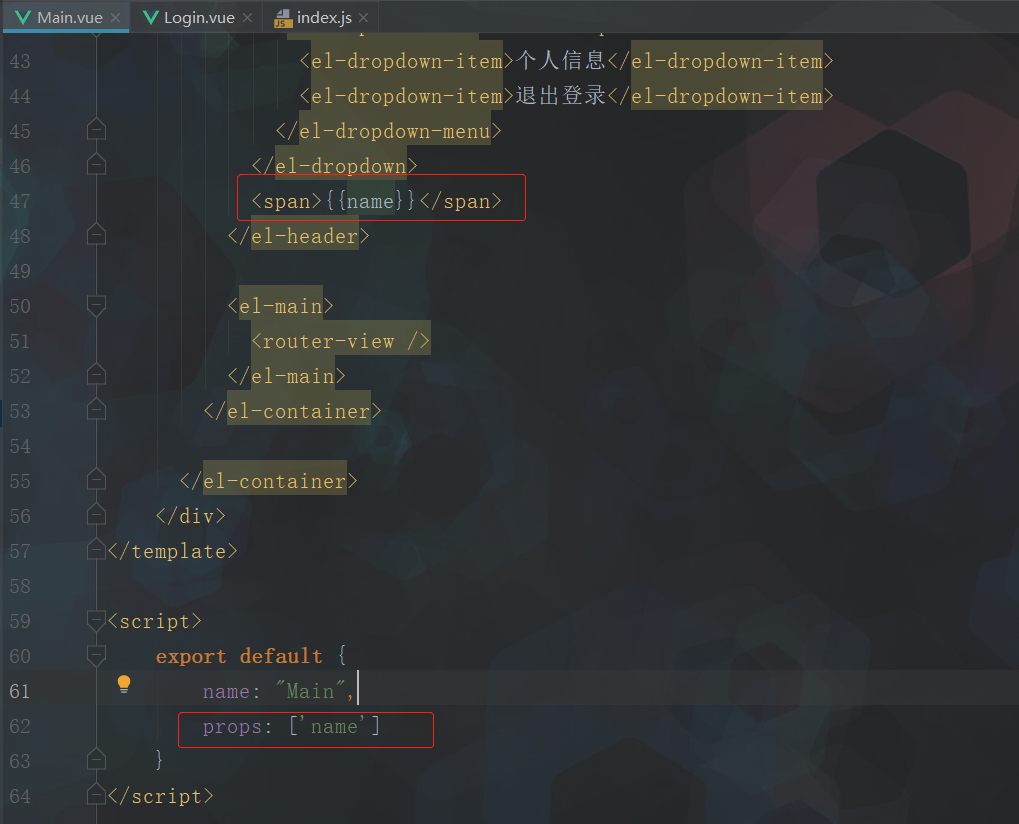
Task: Click the Vue icon on Login.vue tab
Action: (151, 18)
